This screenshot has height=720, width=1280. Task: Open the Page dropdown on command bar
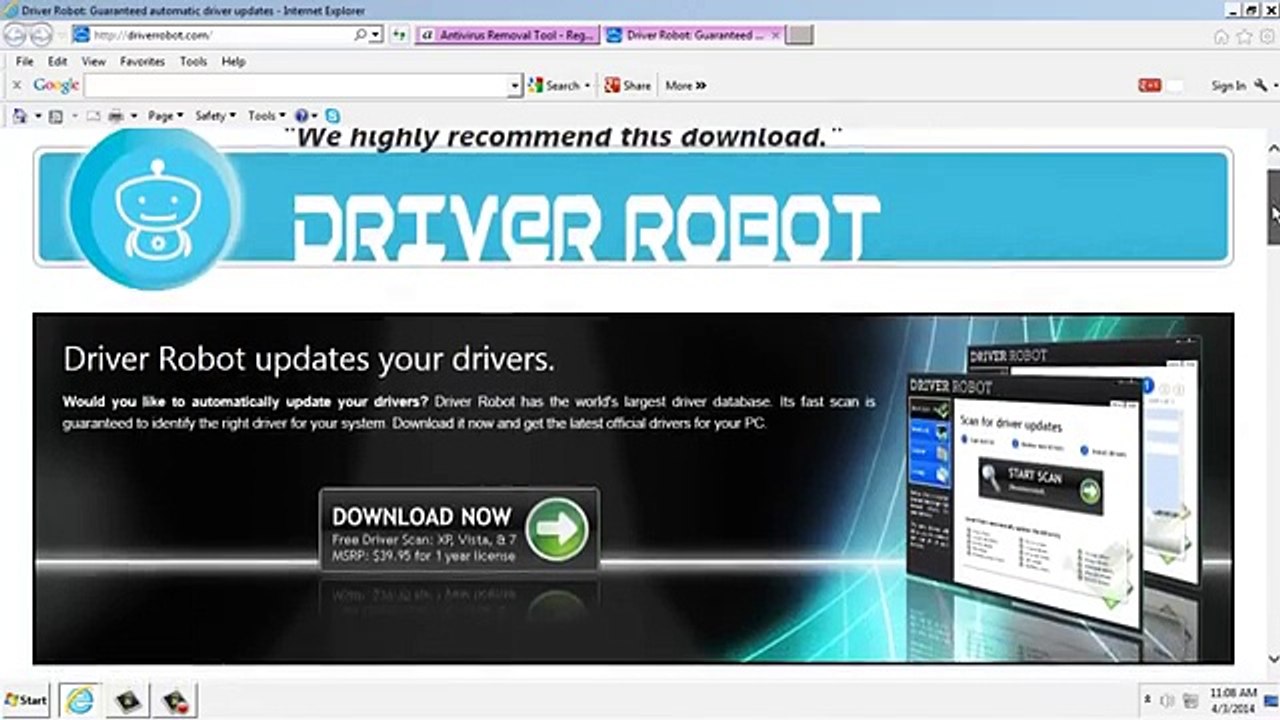[x=165, y=116]
